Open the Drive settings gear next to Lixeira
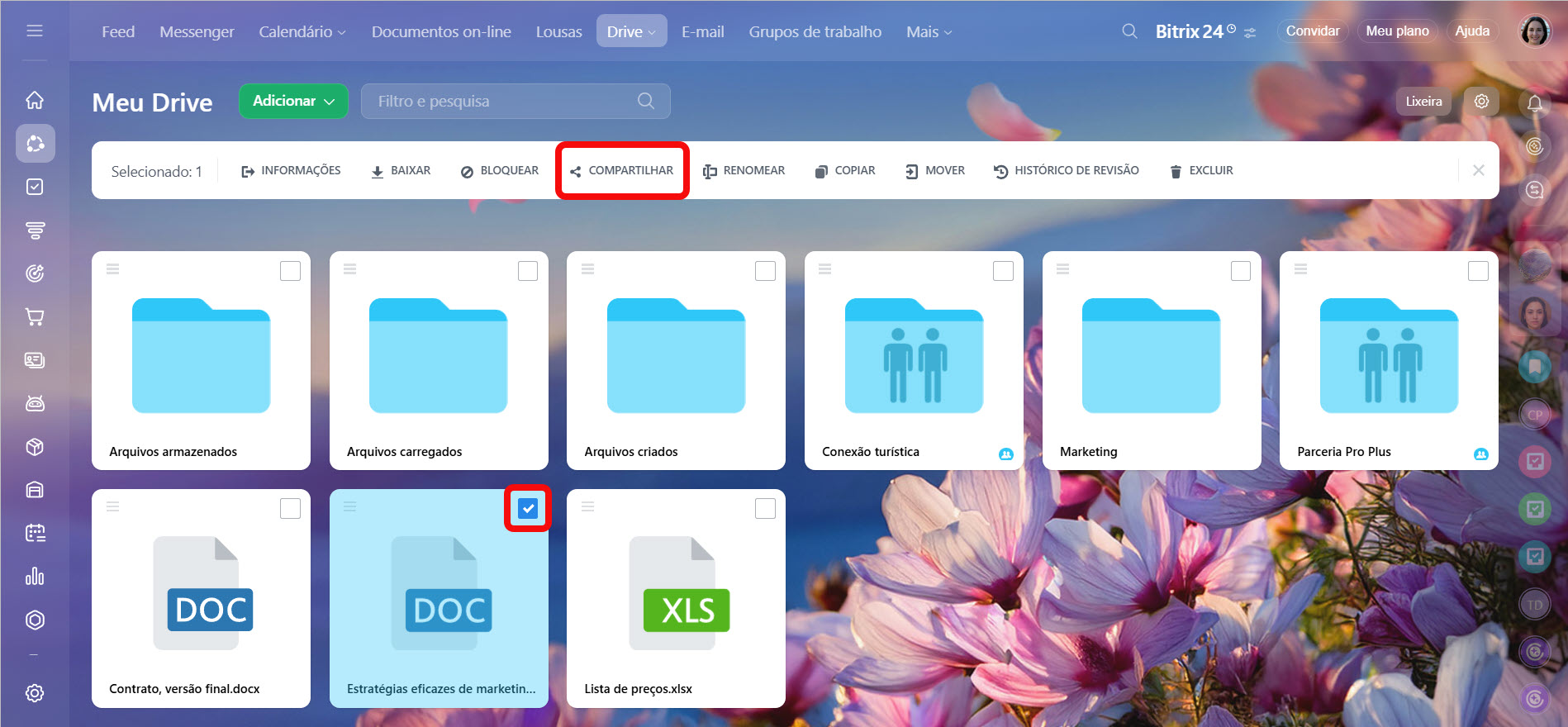The image size is (1568, 727). pyautogui.click(x=1481, y=101)
